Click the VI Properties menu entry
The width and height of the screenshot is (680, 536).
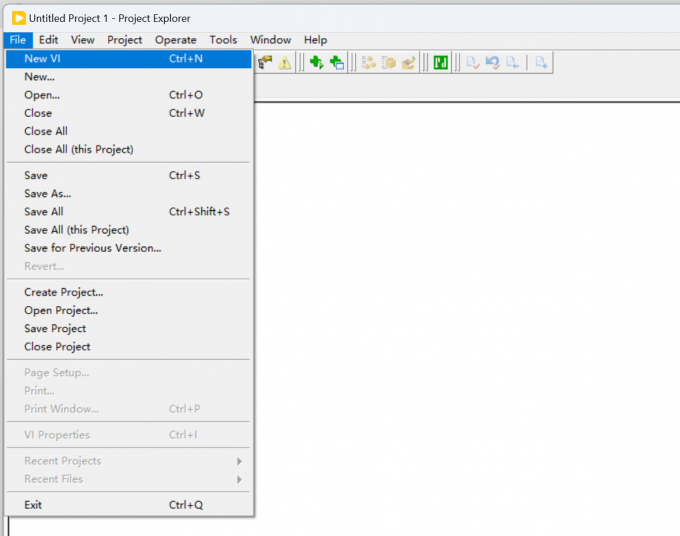(128, 435)
